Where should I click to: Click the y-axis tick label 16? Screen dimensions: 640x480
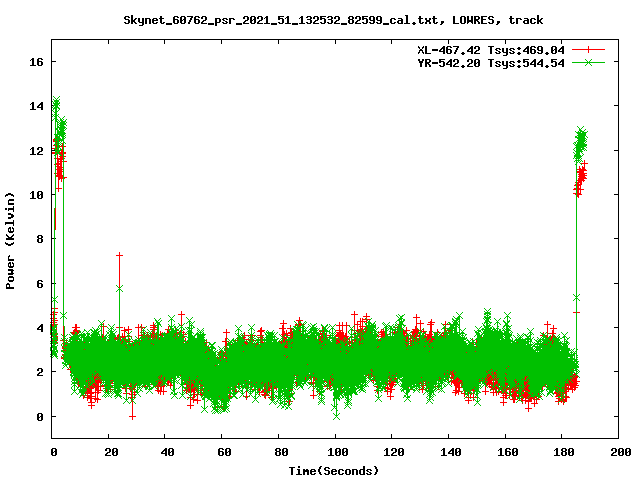[36, 62]
